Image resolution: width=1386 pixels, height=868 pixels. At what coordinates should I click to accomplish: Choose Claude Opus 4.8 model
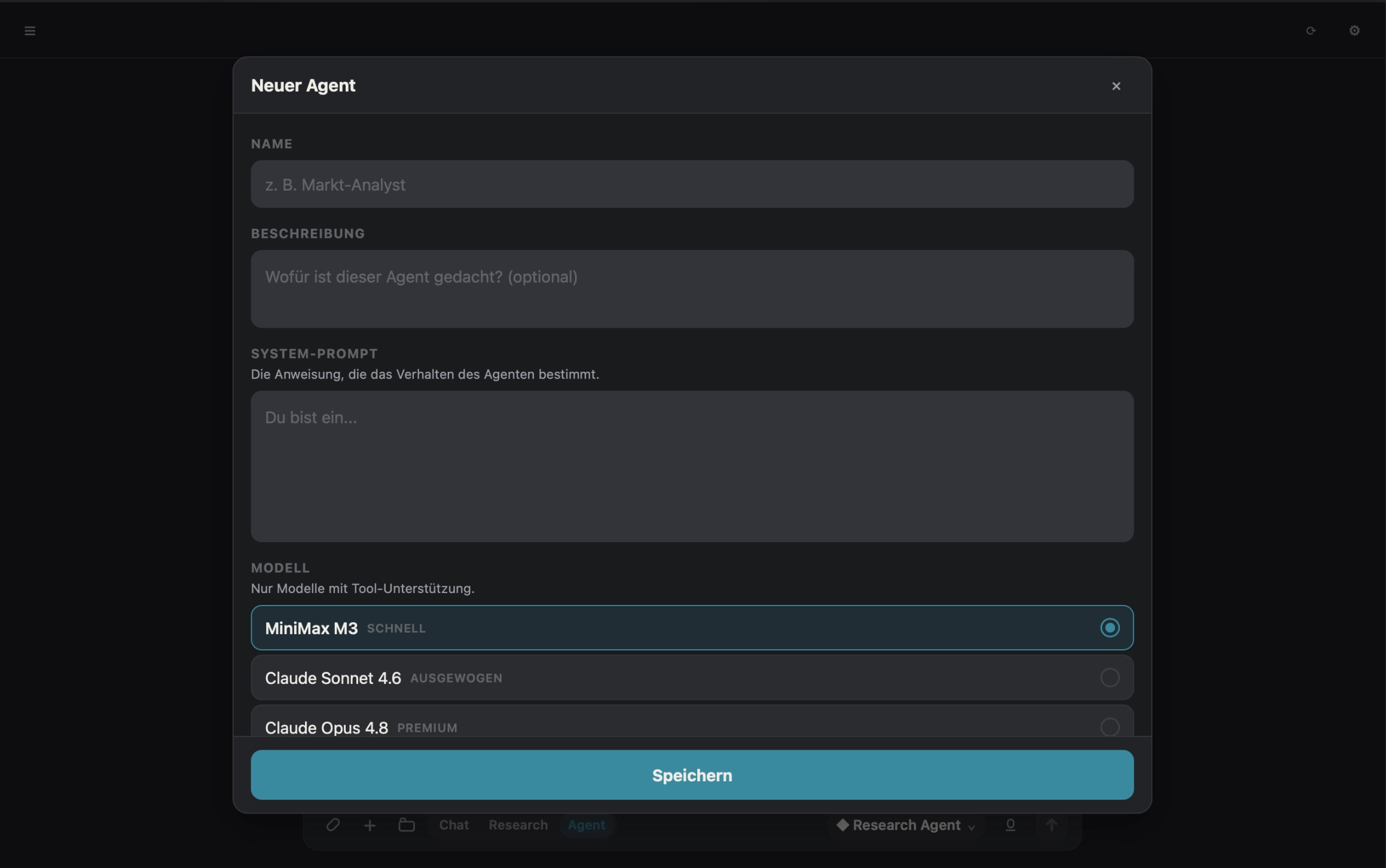692,722
